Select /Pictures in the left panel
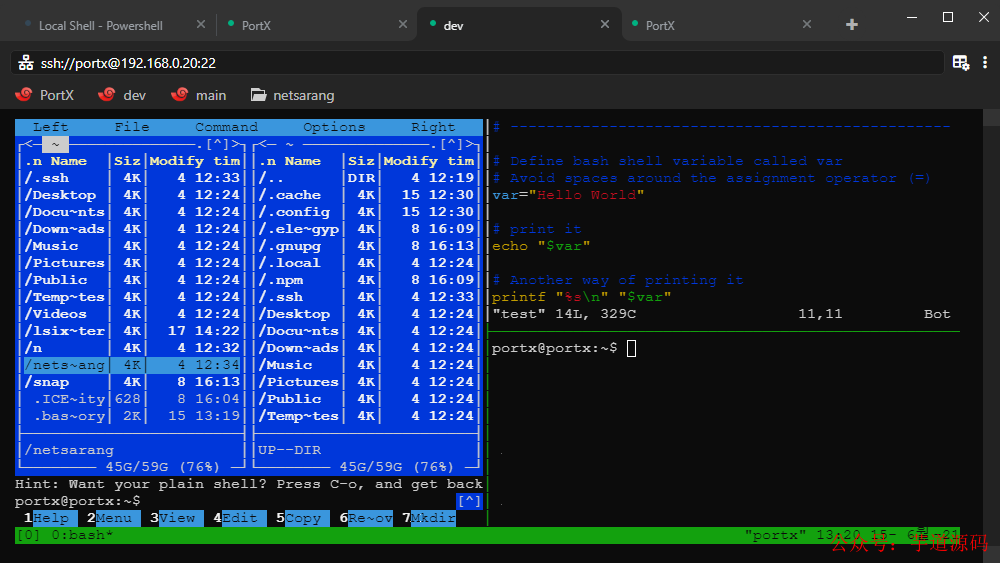This screenshot has height=563, width=1000. point(132,263)
